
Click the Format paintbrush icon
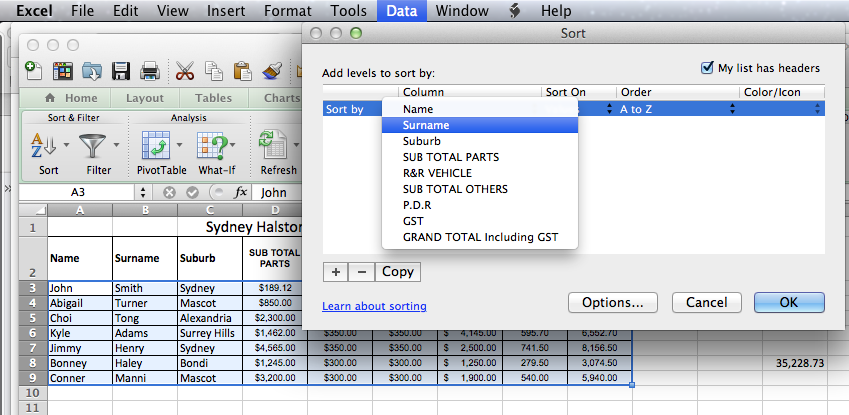point(271,71)
